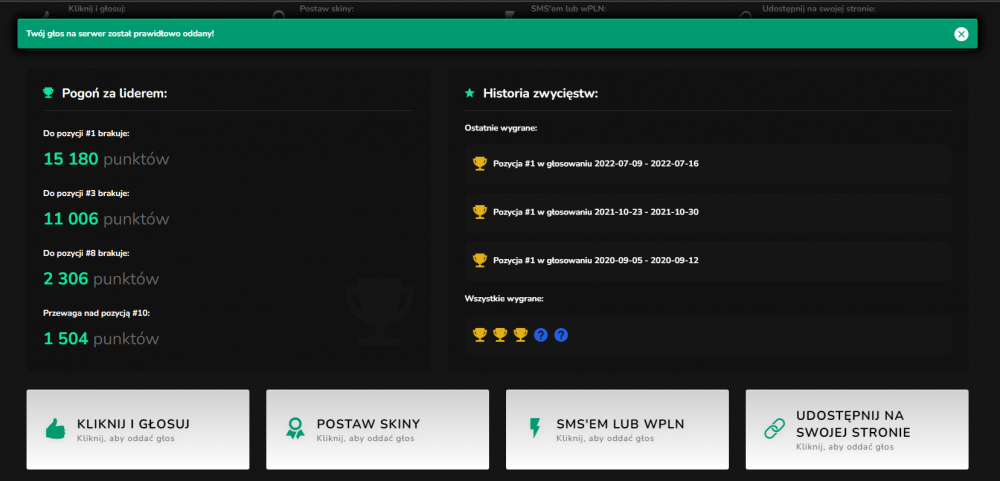Viewport: 1000px width, 481px height.
Task: Click second trophy under Wszystkie wygrane
Action: tap(500, 334)
